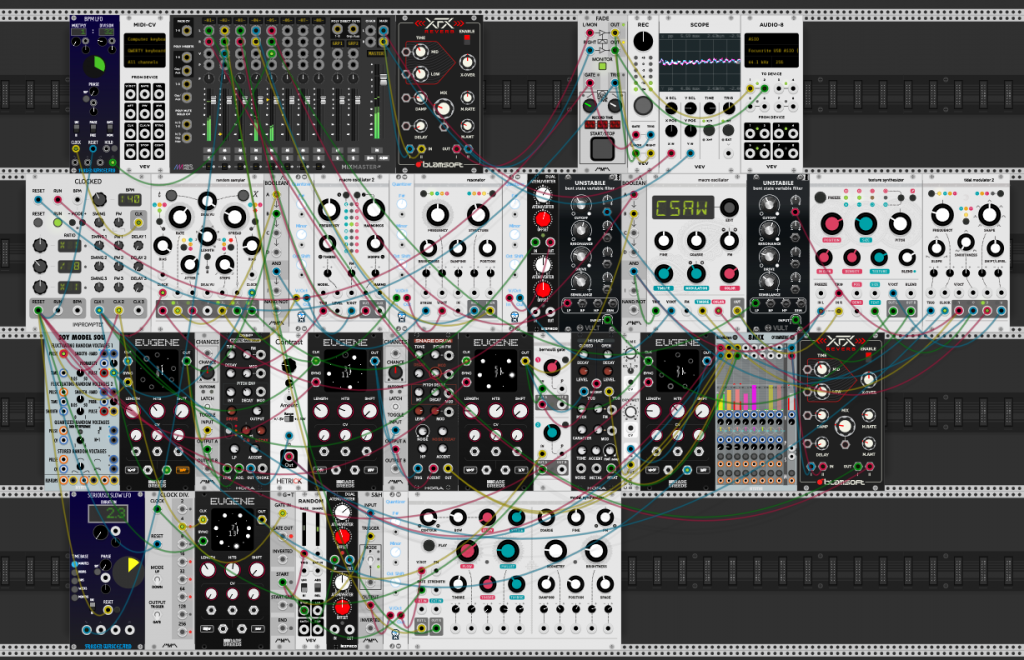
Task: Open Audio-8 driver selector showing ASIO
Action: (771, 39)
